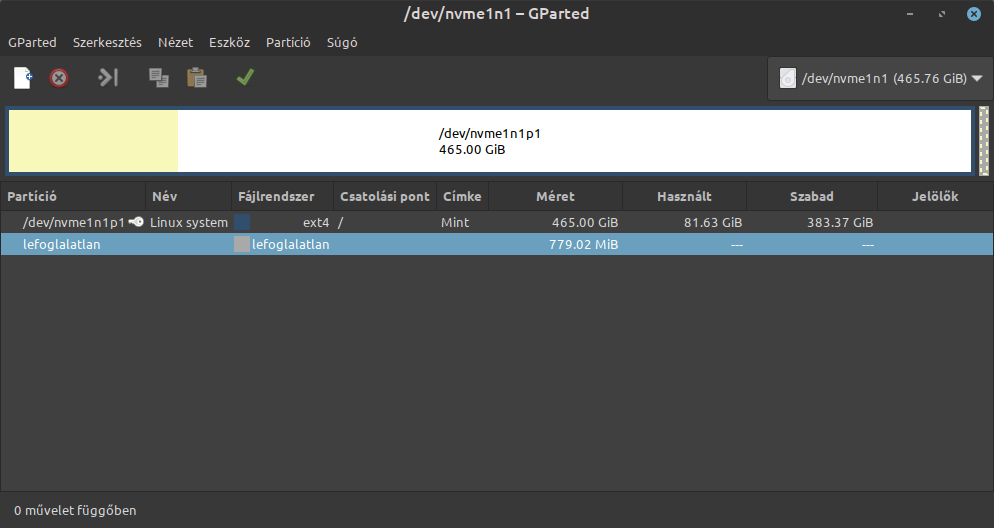
Task: Click the Név column header
Action: coord(189,196)
